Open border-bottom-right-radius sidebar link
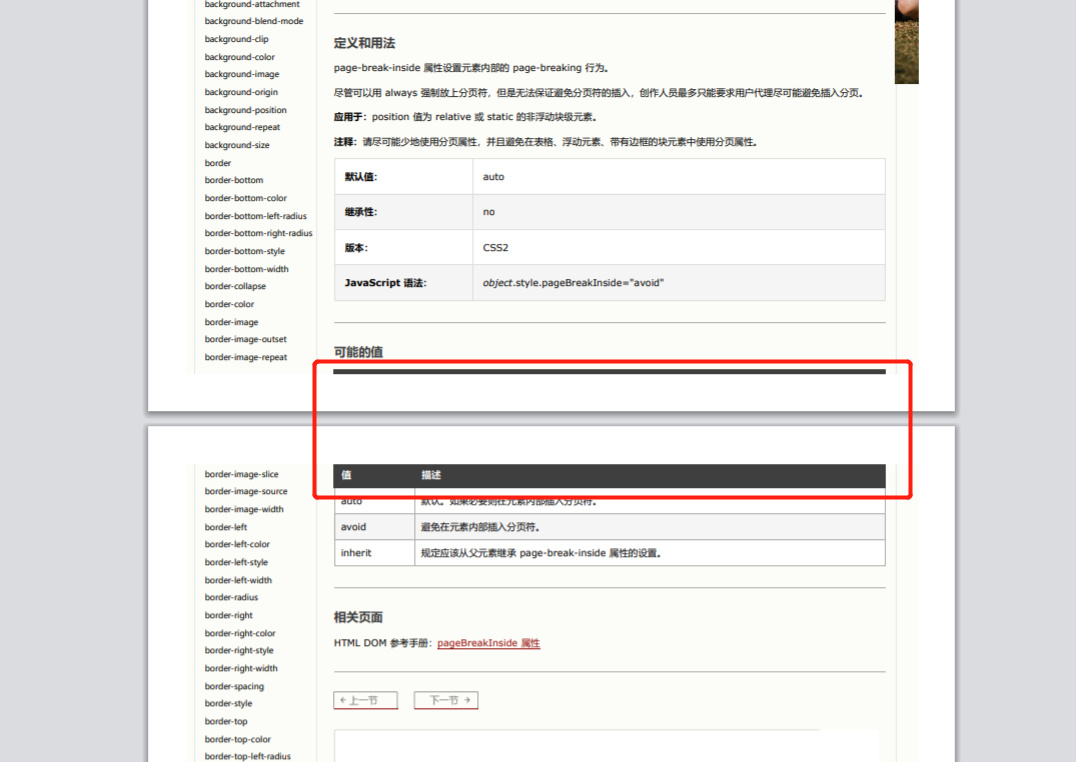 click(x=259, y=233)
